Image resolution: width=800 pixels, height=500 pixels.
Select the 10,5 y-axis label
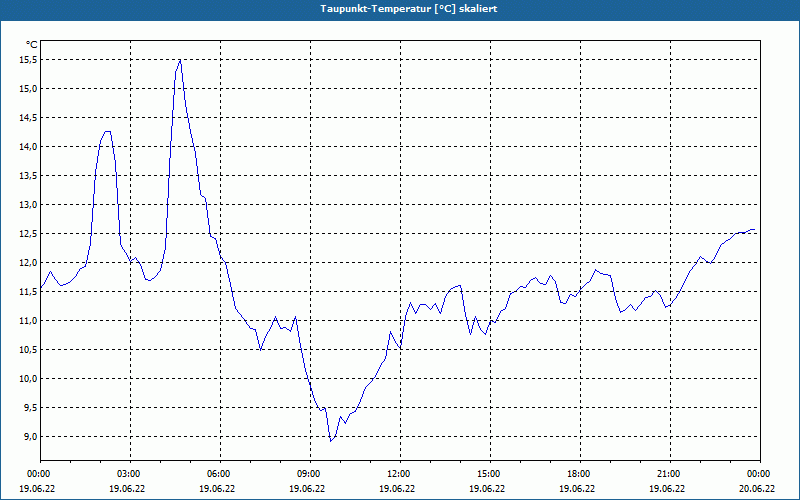click(x=29, y=349)
